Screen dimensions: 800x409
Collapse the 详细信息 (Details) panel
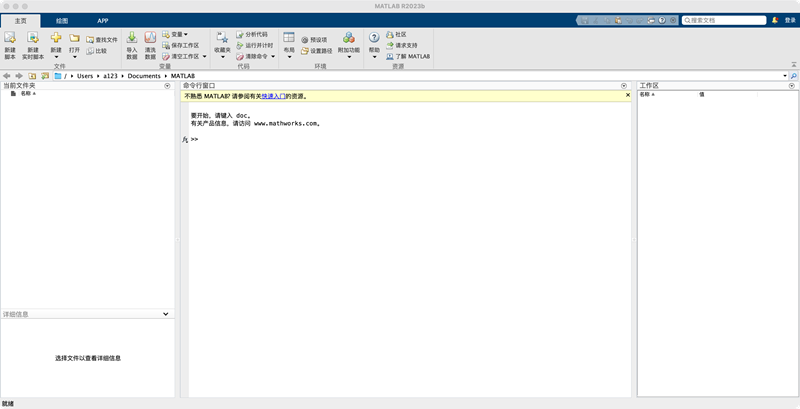coord(166,314)
